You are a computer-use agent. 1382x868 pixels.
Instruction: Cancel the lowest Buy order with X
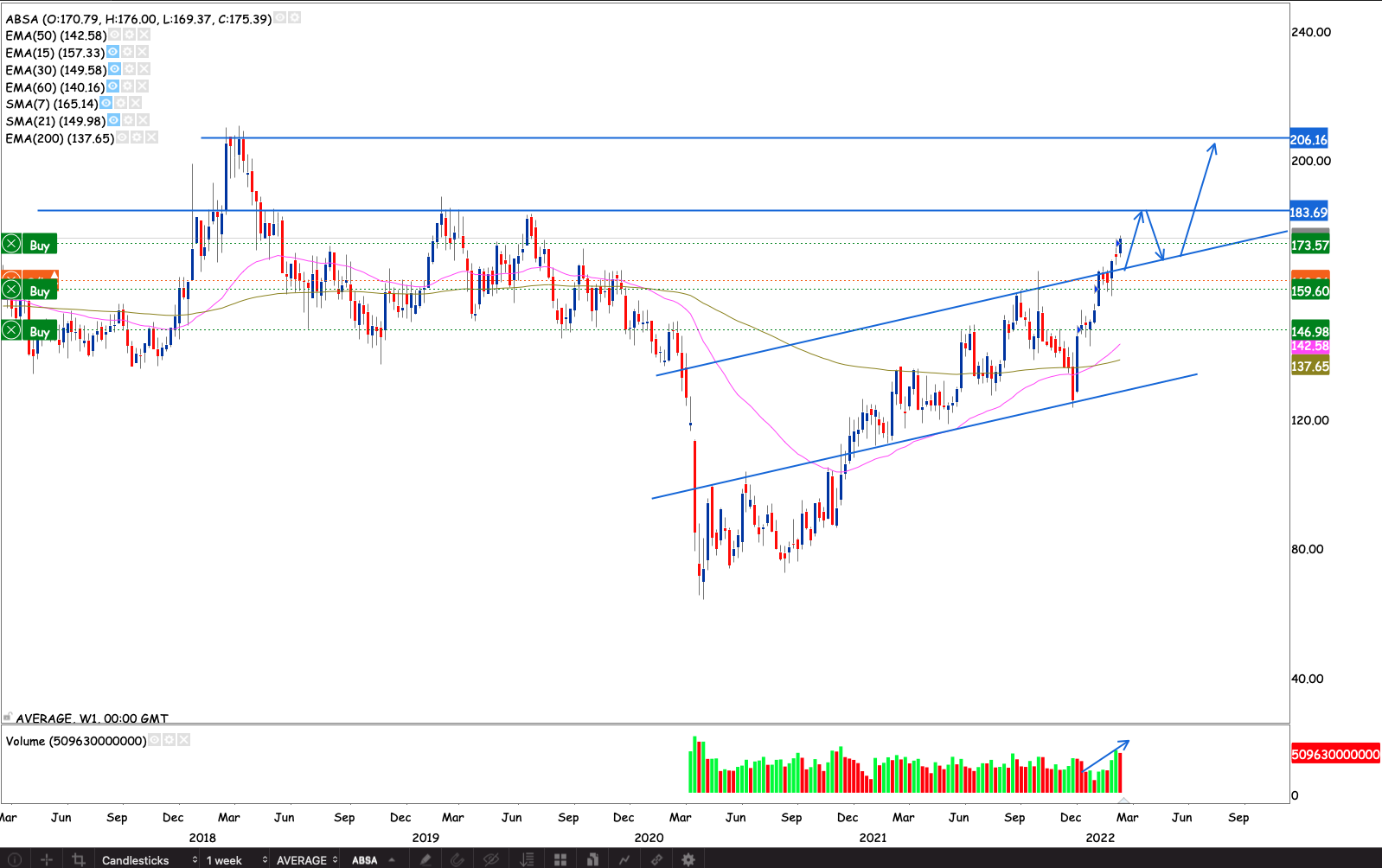pyautogui.click(x=11, y=330)
